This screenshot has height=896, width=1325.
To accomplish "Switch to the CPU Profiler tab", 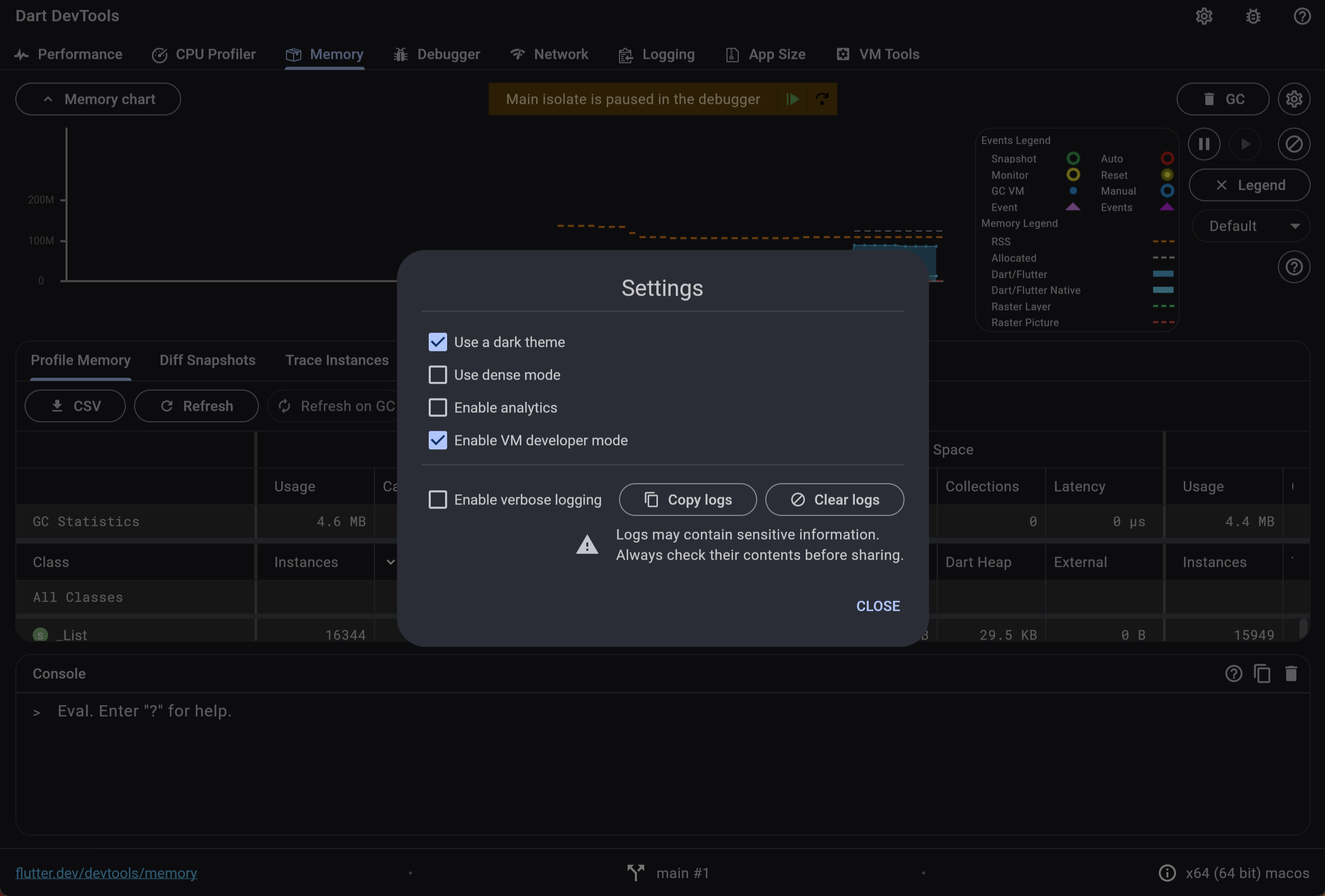I will click(x=204, y=54).
